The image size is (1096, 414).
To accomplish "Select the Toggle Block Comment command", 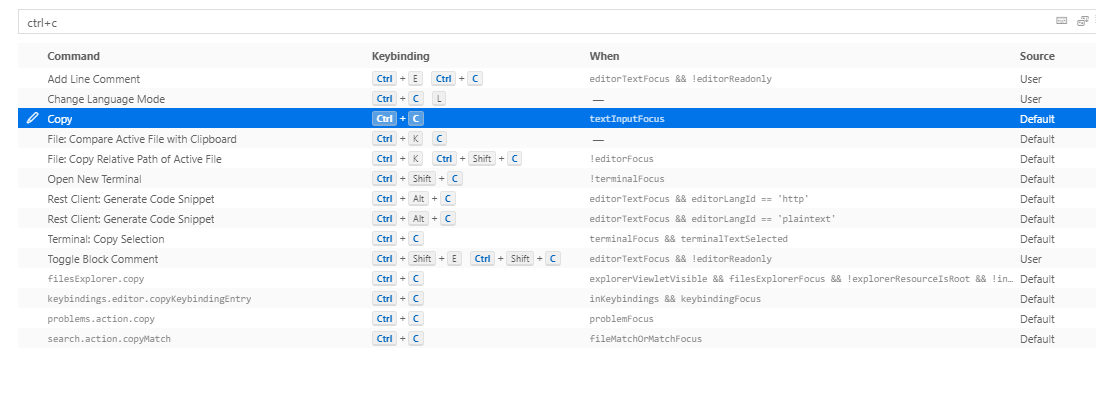I will pyautogui.click(x=103, y=259).
